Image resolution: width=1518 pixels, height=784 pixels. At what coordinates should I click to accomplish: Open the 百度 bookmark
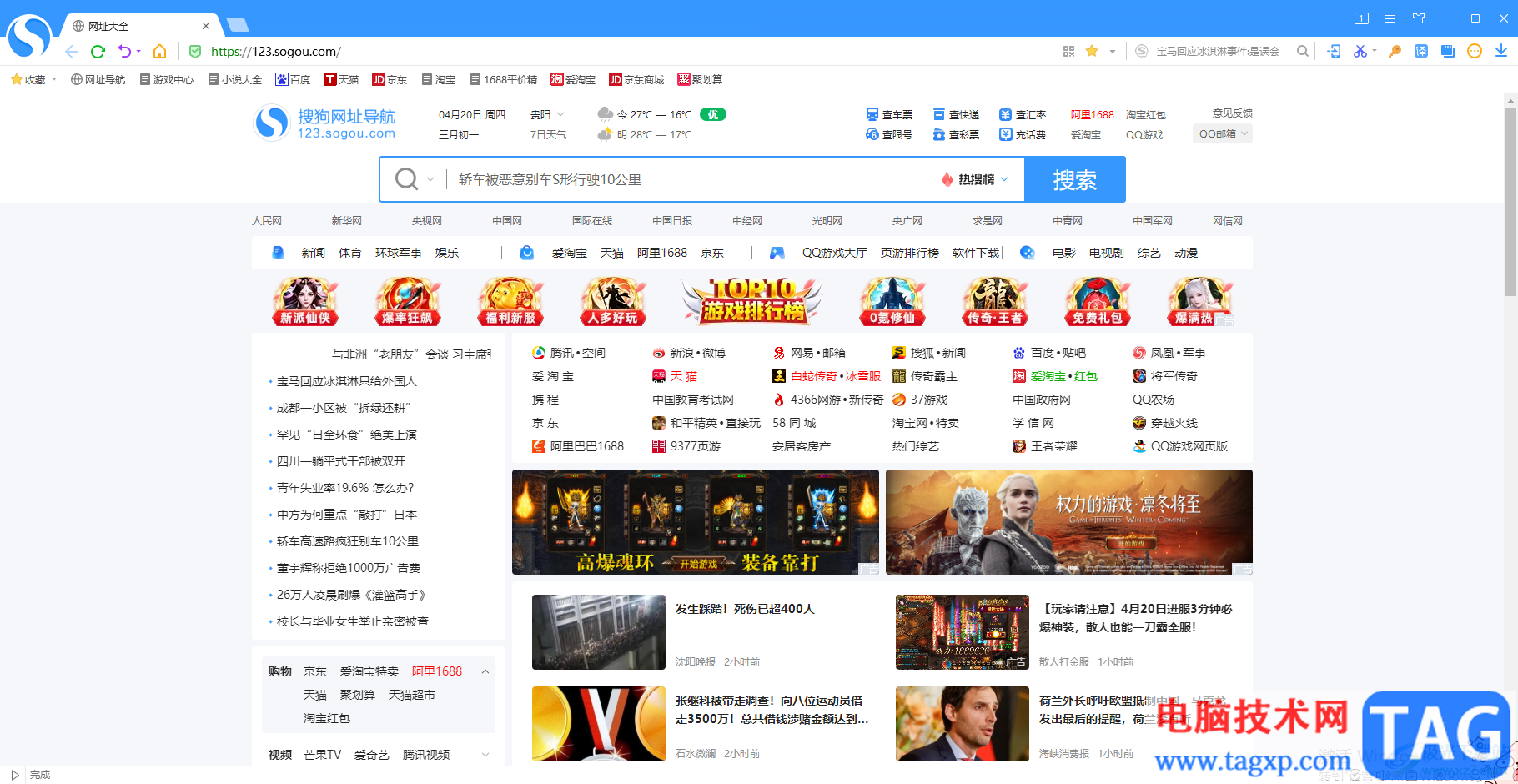click(293, 79)
